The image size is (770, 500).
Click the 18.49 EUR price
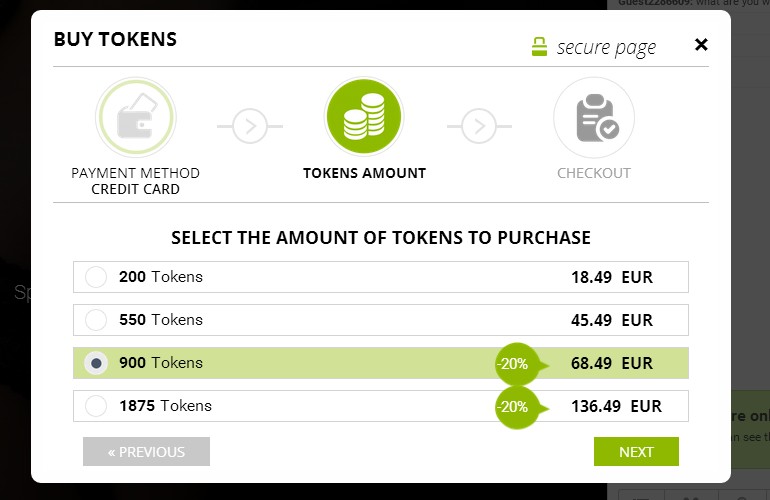(x=612, y=277)
